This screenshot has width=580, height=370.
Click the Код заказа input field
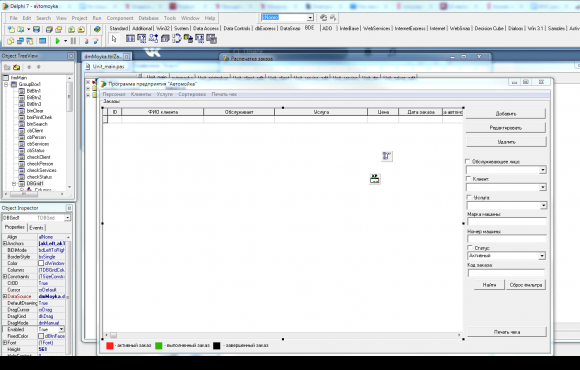(506, 273)
